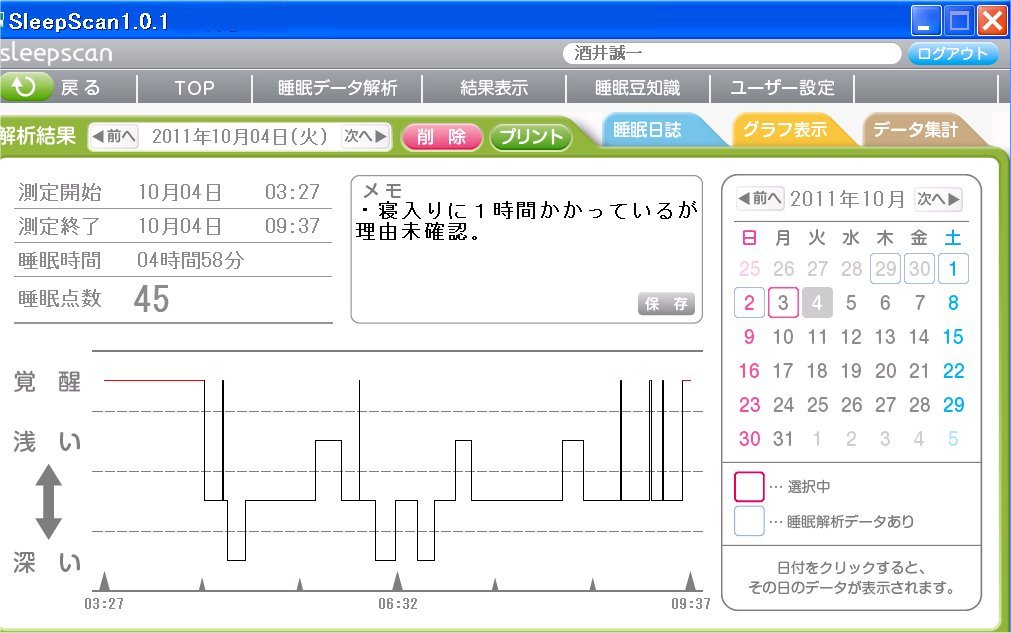Image resolution: width=1011 pixels, height=633 pixels.
Task: Click the green back arrow icon
Action: [24, 88]
